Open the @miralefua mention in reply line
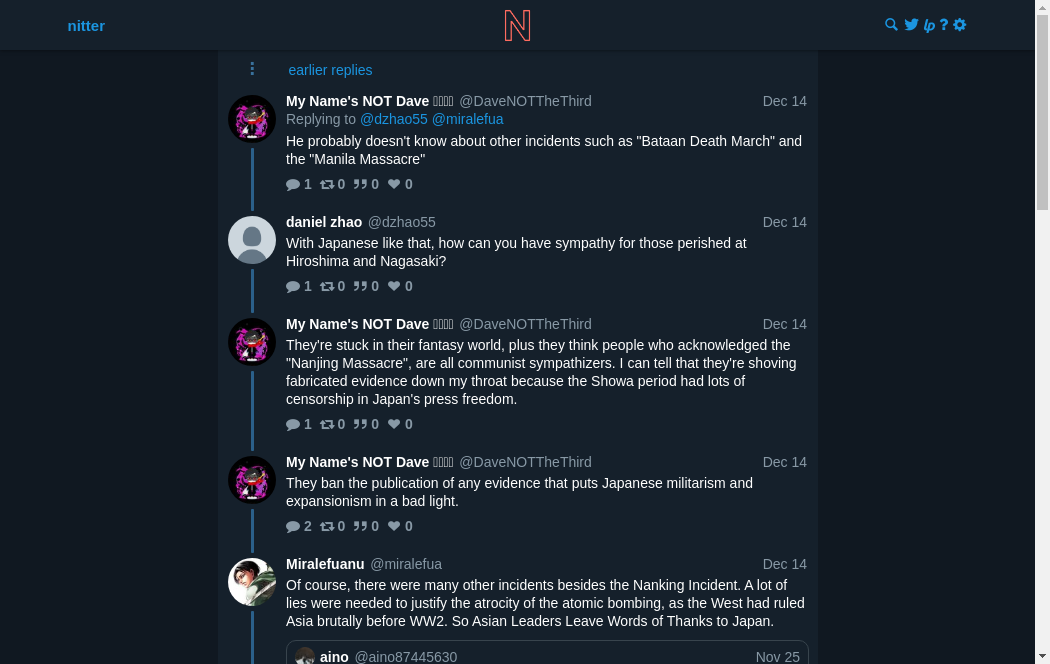Viewport: 1050px width, 664px height. click(468, 119)
